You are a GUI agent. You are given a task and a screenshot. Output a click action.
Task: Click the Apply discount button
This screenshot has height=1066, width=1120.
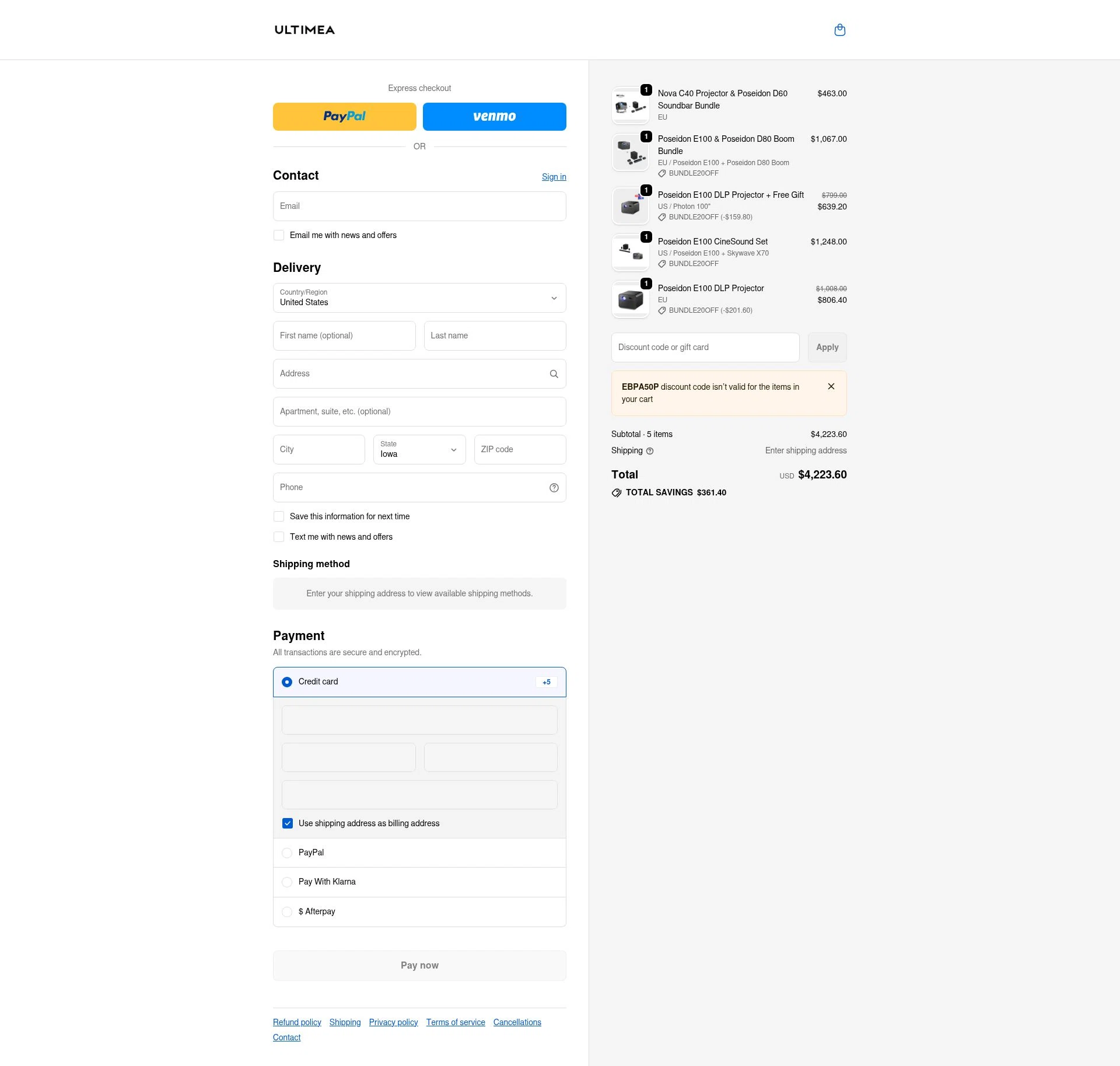click(827, 347)
